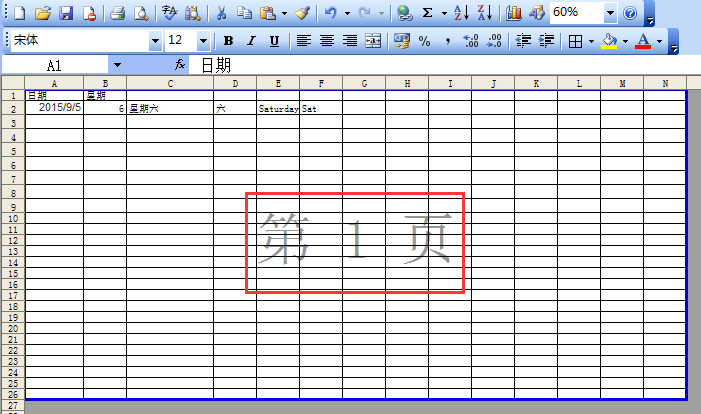Sort ascending A to Z
The height and width of the screenshot is (414, 701).
[461, 13]
